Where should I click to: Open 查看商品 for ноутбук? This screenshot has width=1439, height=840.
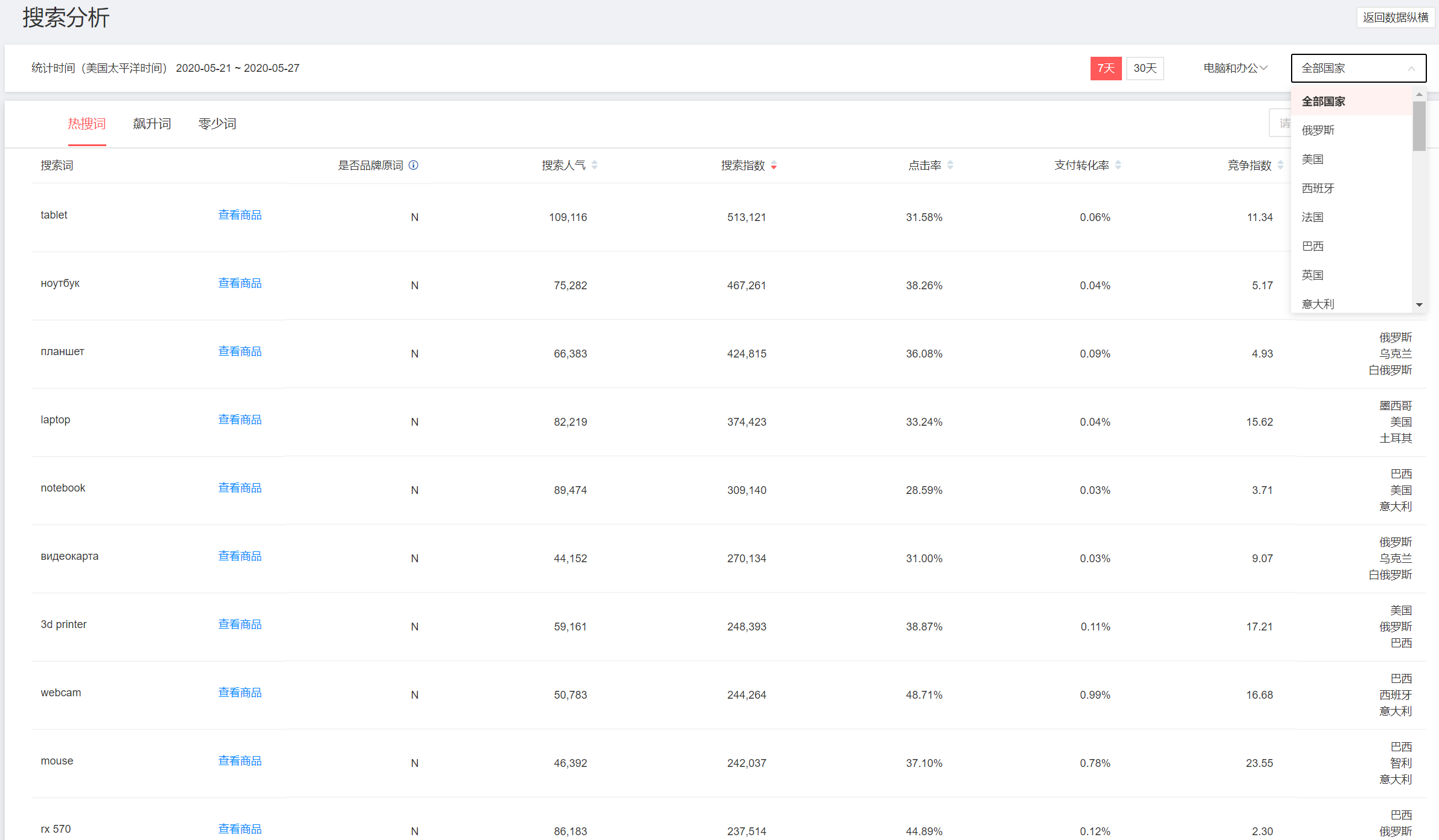[240, 283]
